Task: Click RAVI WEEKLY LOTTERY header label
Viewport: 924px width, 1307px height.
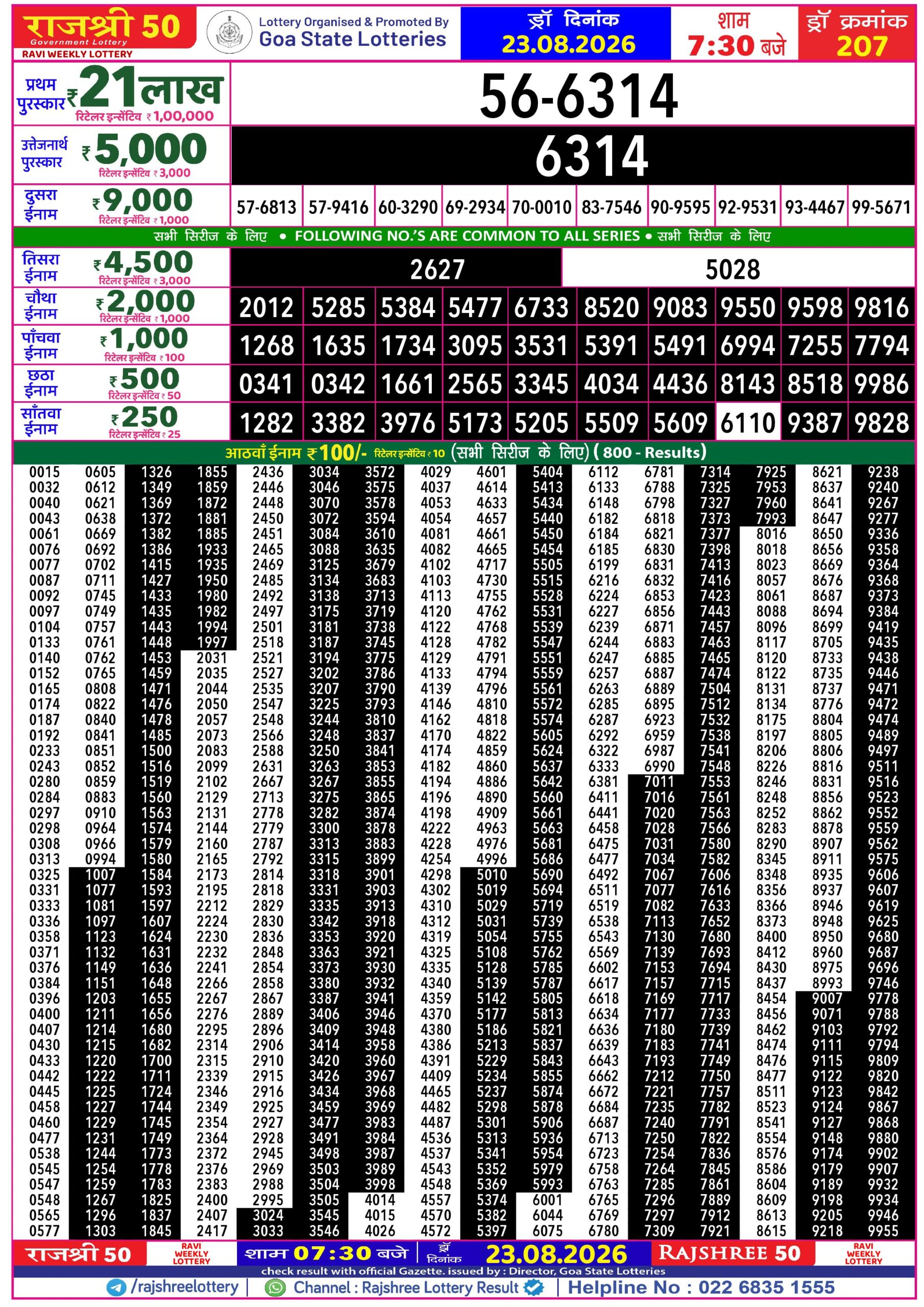Action: [77, 54]
